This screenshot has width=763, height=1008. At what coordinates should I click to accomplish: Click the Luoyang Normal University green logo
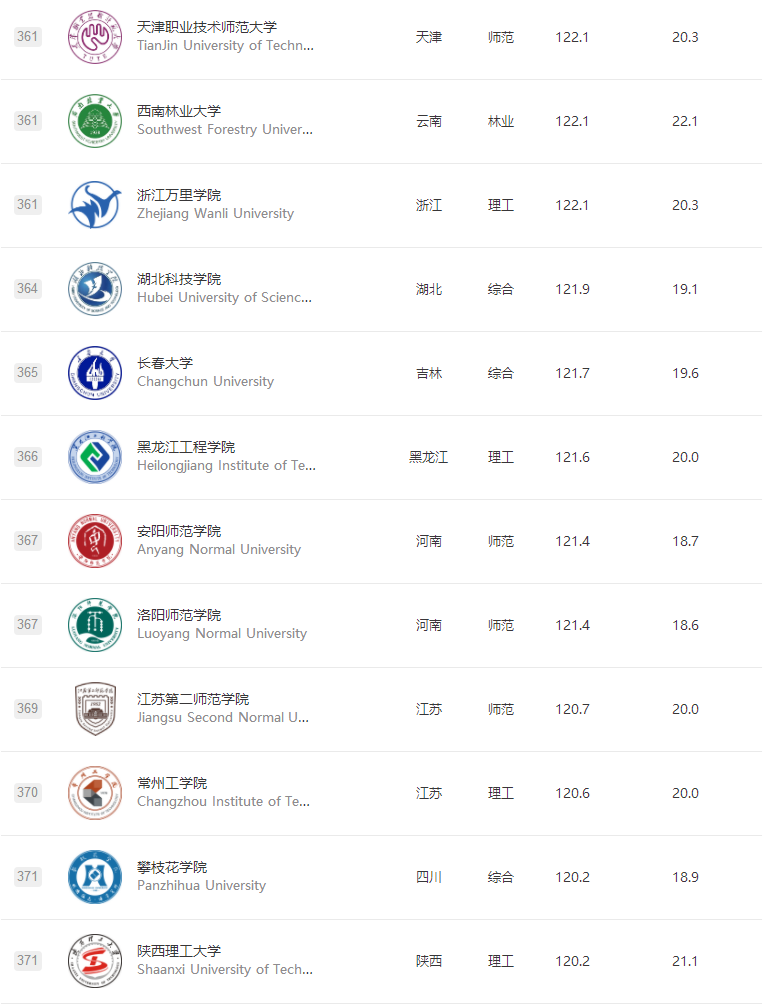94,625
